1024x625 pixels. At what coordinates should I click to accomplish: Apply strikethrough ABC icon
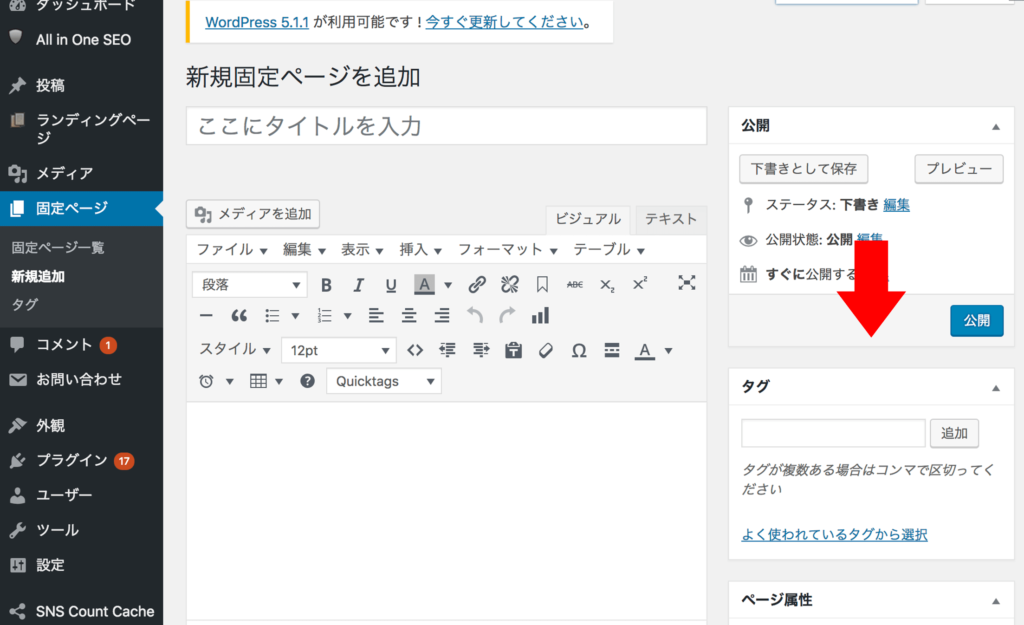575,284
